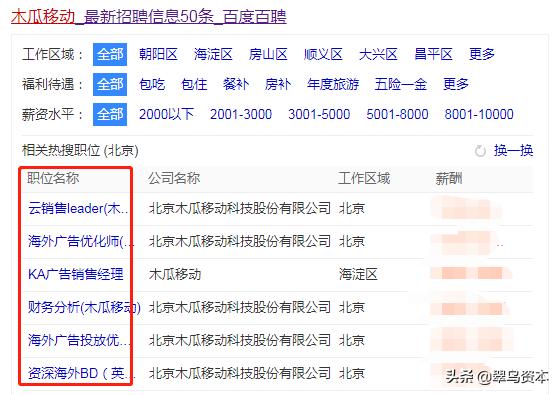Image resolution: width=560 pixels, height=395 pixels.
Task: Open the 海外广告投放优 job posting
Action: (79, 340)
